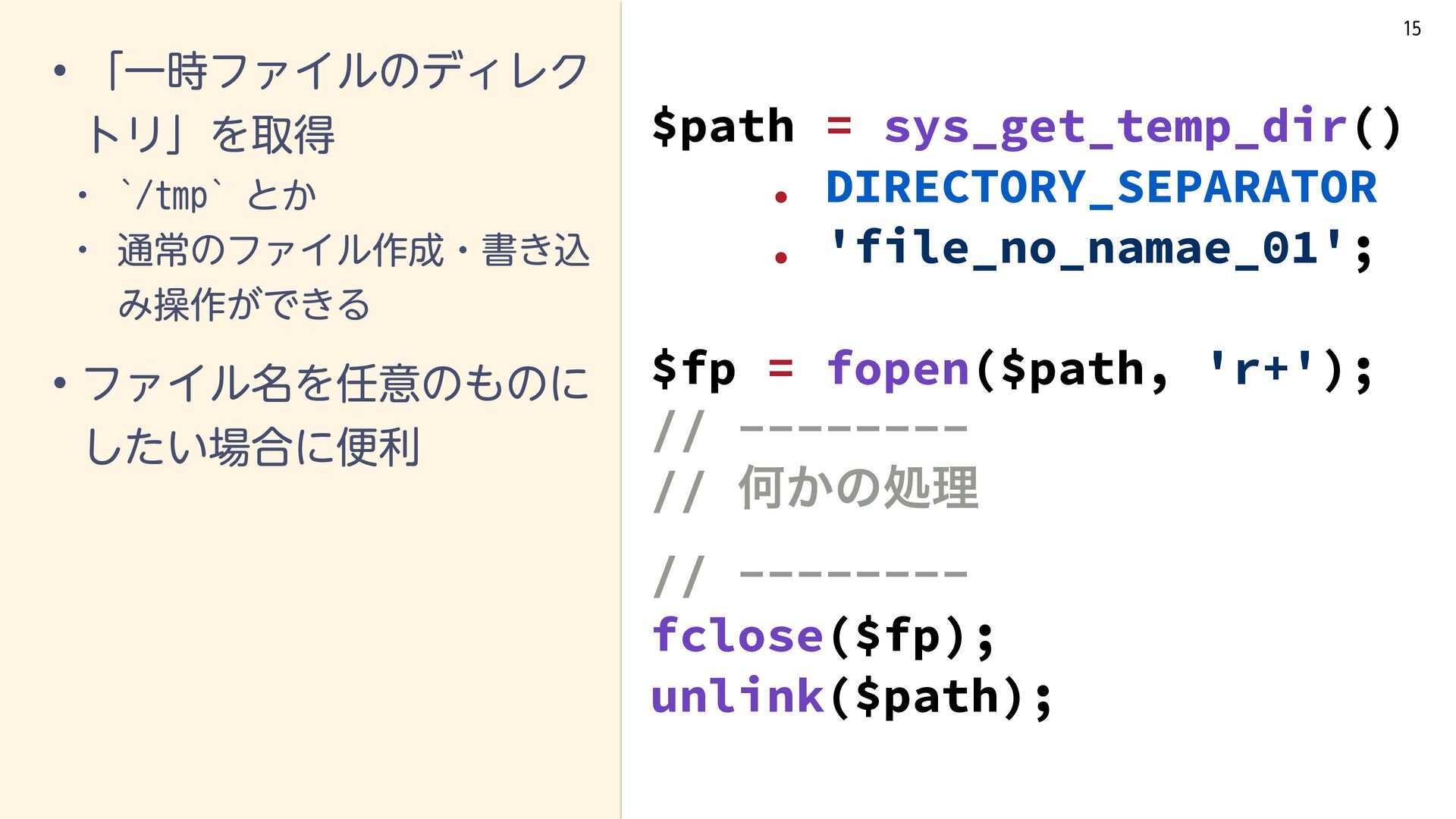Click the したい場合に便利 text line

(x=253, y=447)
